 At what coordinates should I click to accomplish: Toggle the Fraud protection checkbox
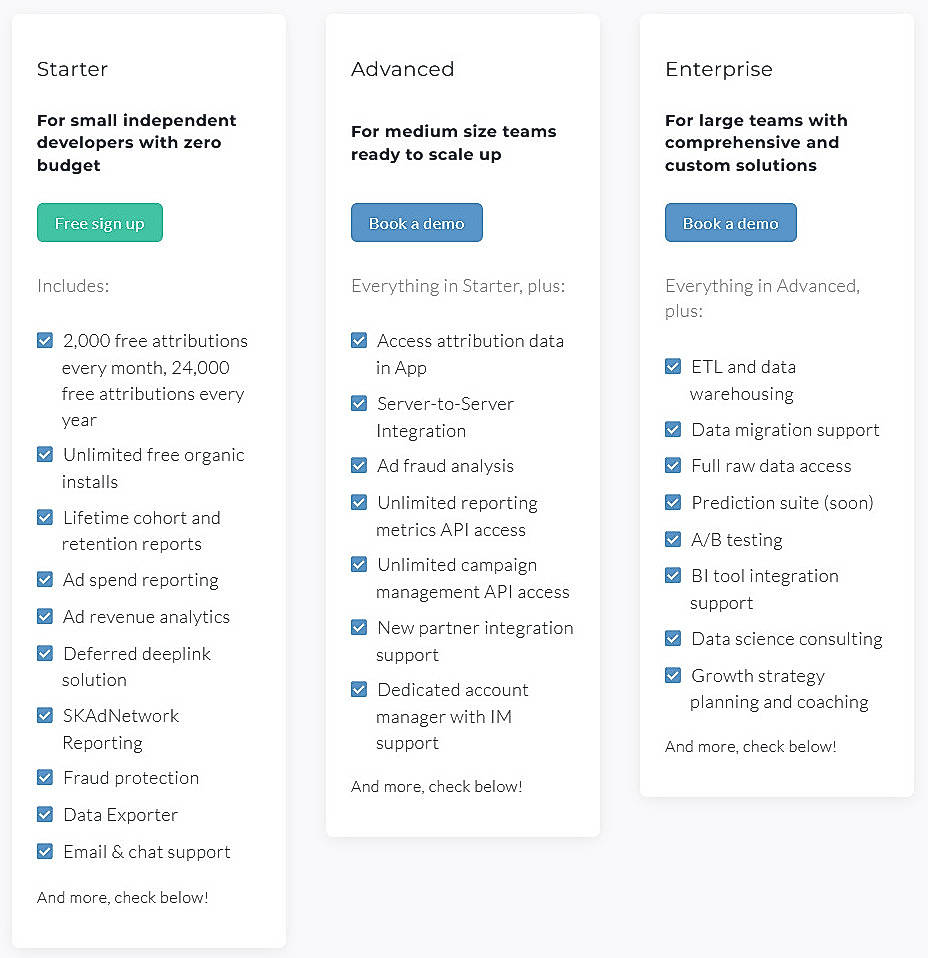pyautogui.click(x=45, y=777)
